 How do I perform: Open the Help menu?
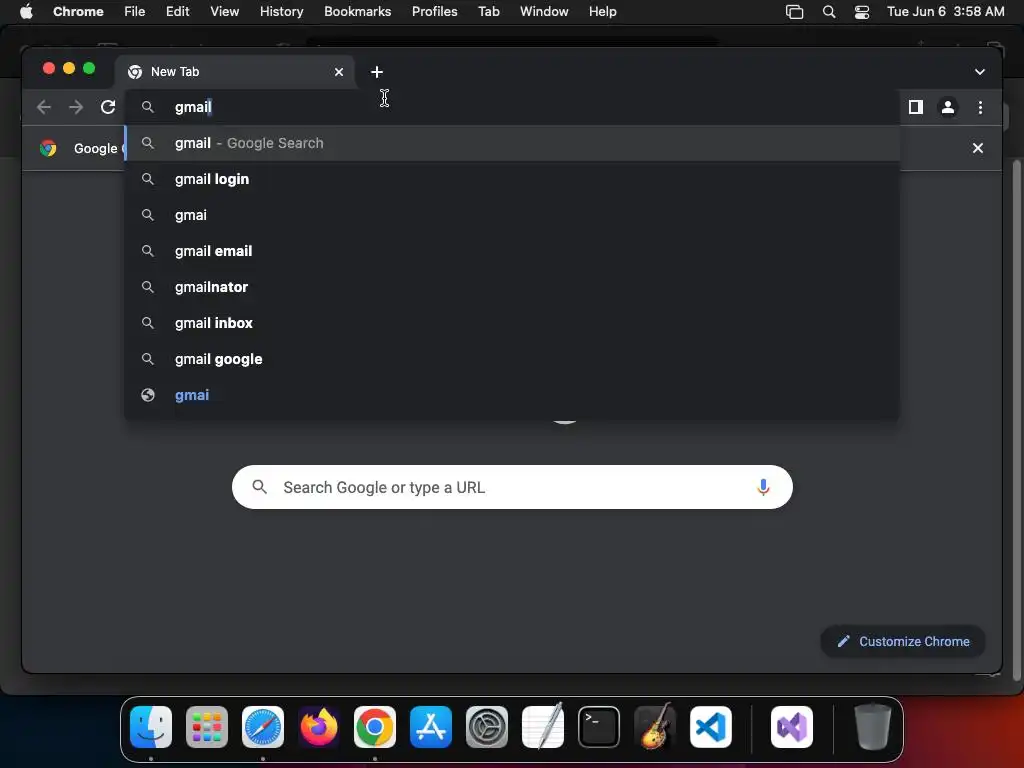pyautogui.click(x=602, y=11)
